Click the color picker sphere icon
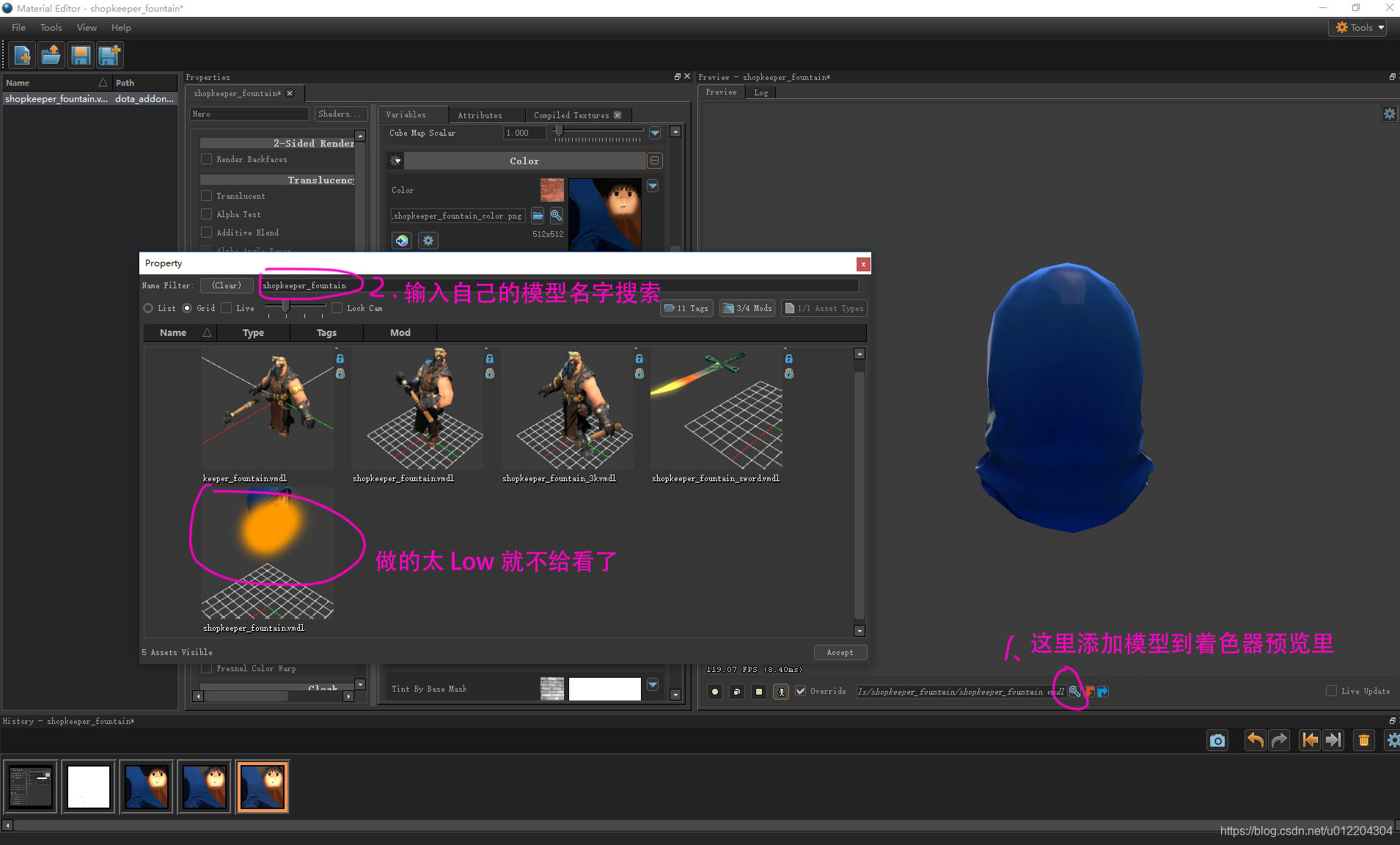The width and height of the screenshot is (1400, 845). pyautogui.click(x=402, y=241)
